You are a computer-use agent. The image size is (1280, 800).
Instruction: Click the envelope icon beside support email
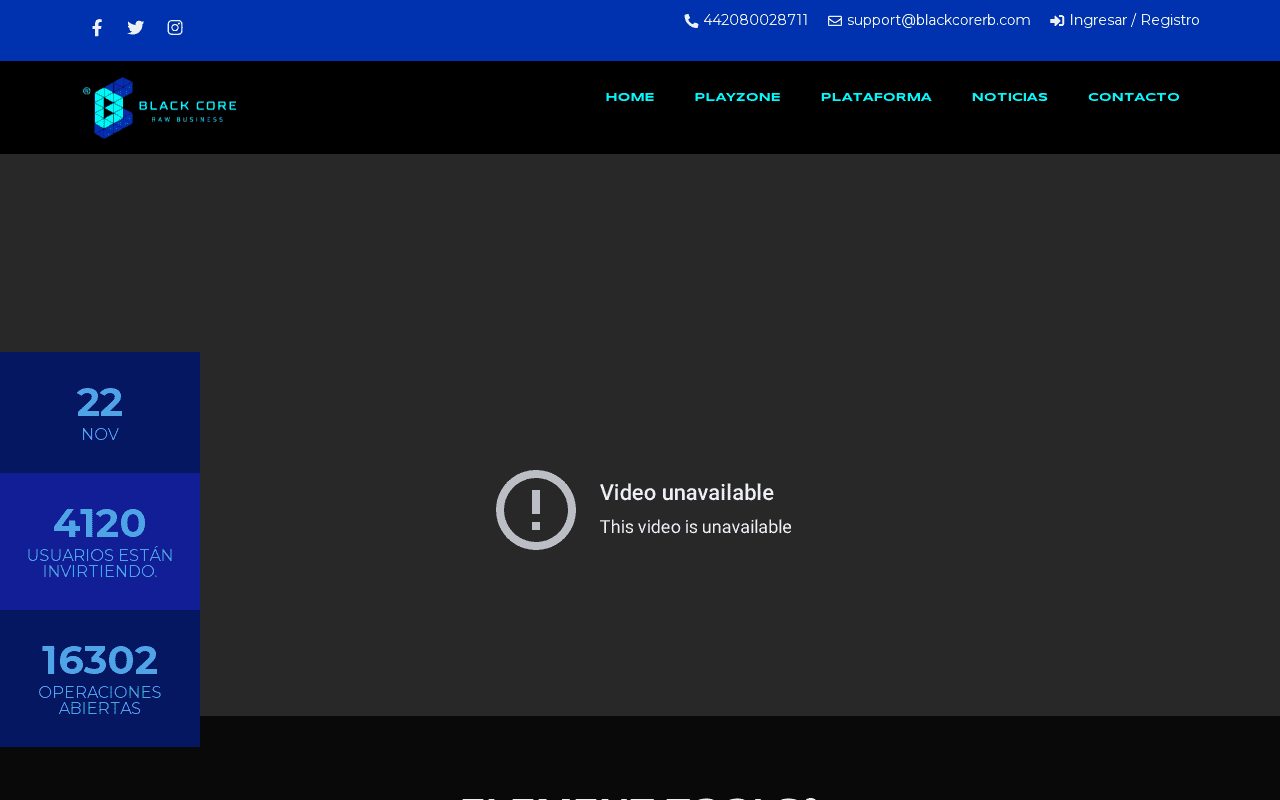click(x=835, y=21)
